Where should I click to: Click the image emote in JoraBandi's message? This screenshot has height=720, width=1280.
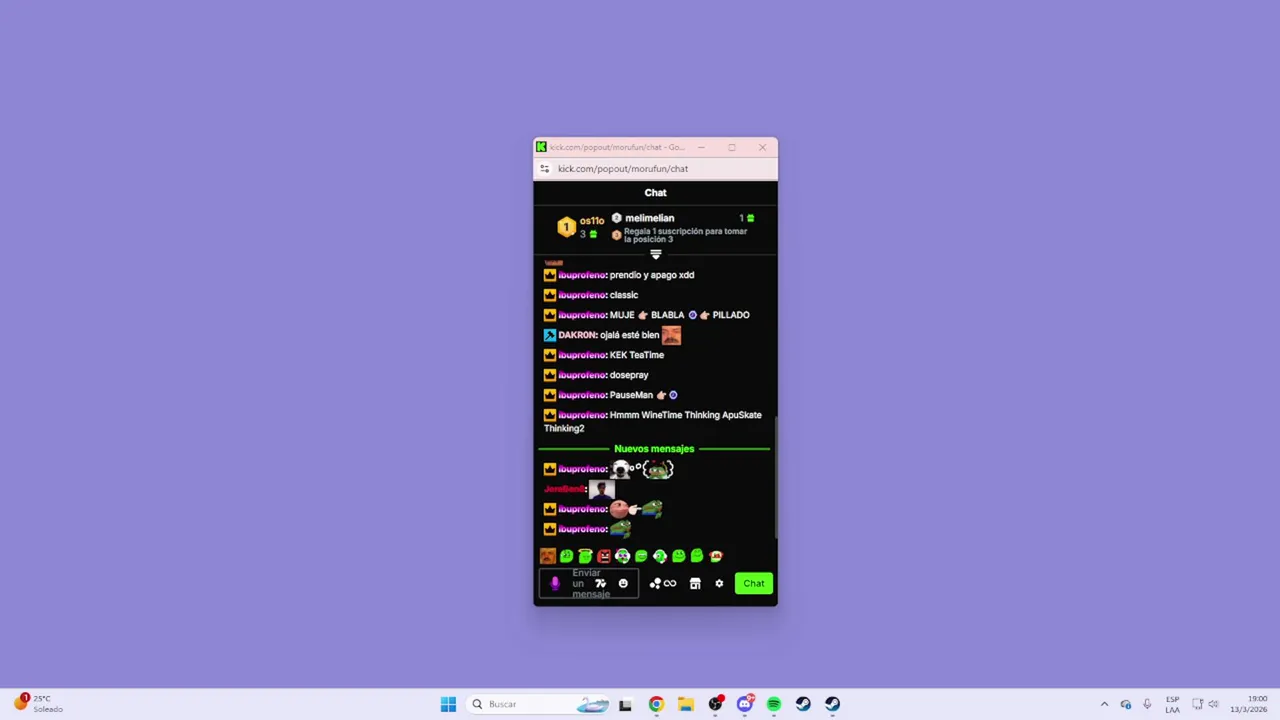[601, 489]
